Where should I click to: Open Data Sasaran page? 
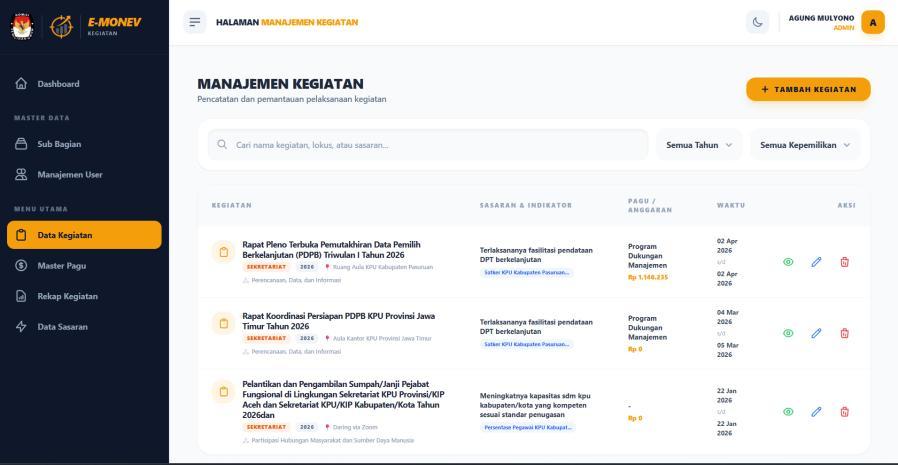pos(62,327)
